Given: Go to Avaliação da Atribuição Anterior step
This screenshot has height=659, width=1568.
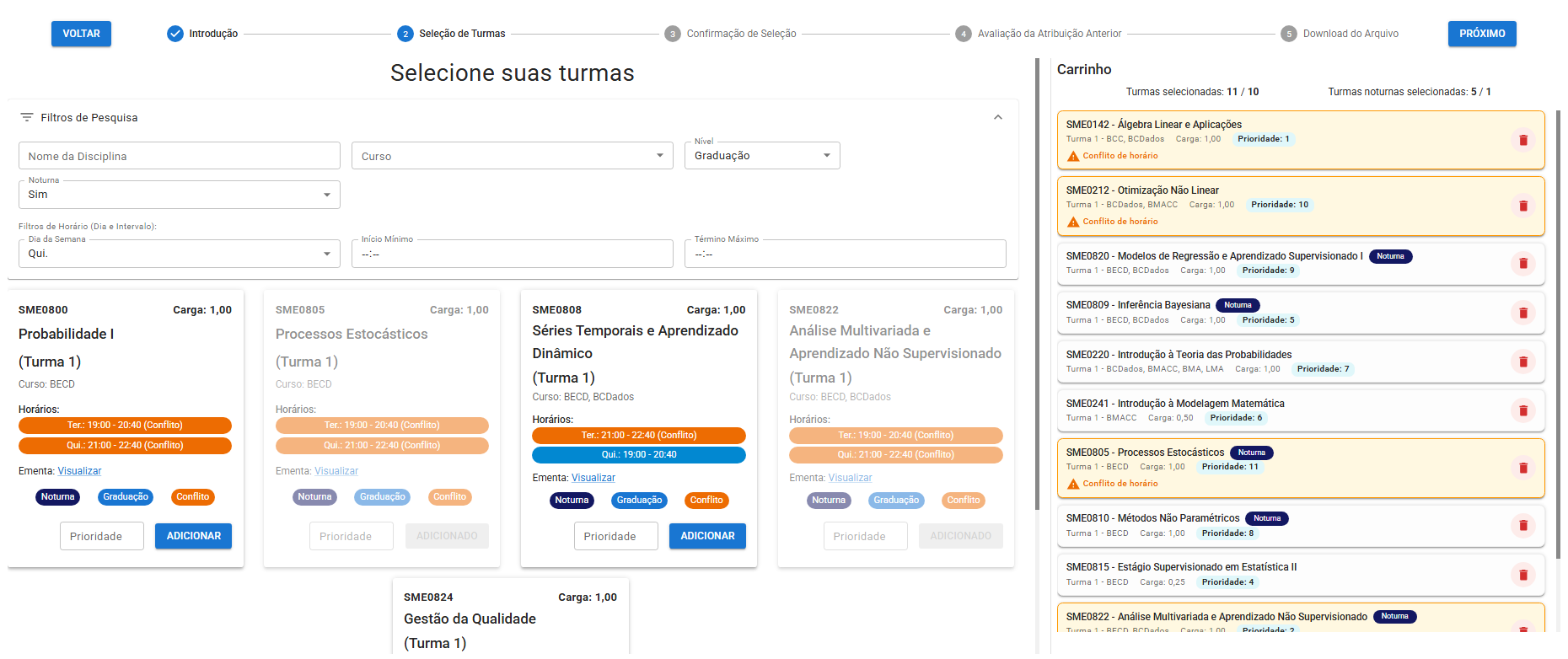Looking at the screenshot, I should [x=1039, y=34].
